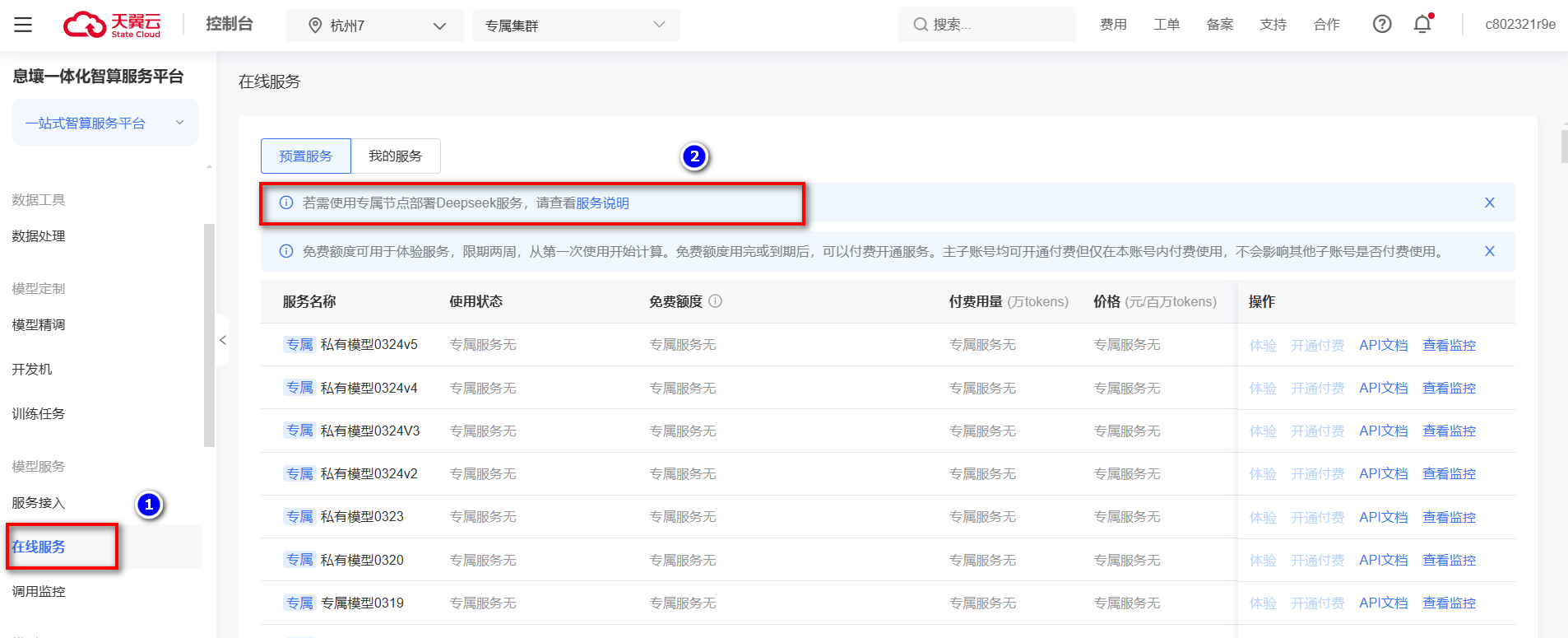
Task: Click the info icon next to 免费额度 header
Action: [716, 301]
